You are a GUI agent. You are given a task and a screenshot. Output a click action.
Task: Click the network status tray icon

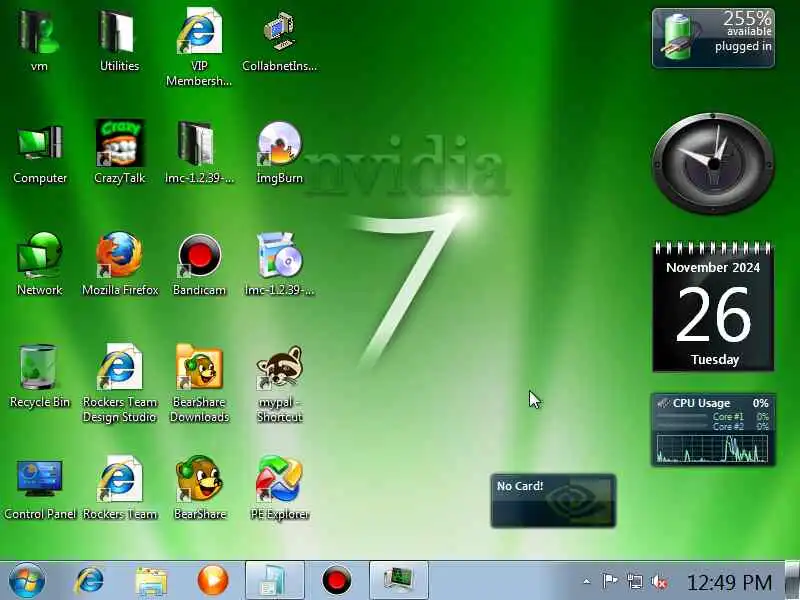[635, 581]
